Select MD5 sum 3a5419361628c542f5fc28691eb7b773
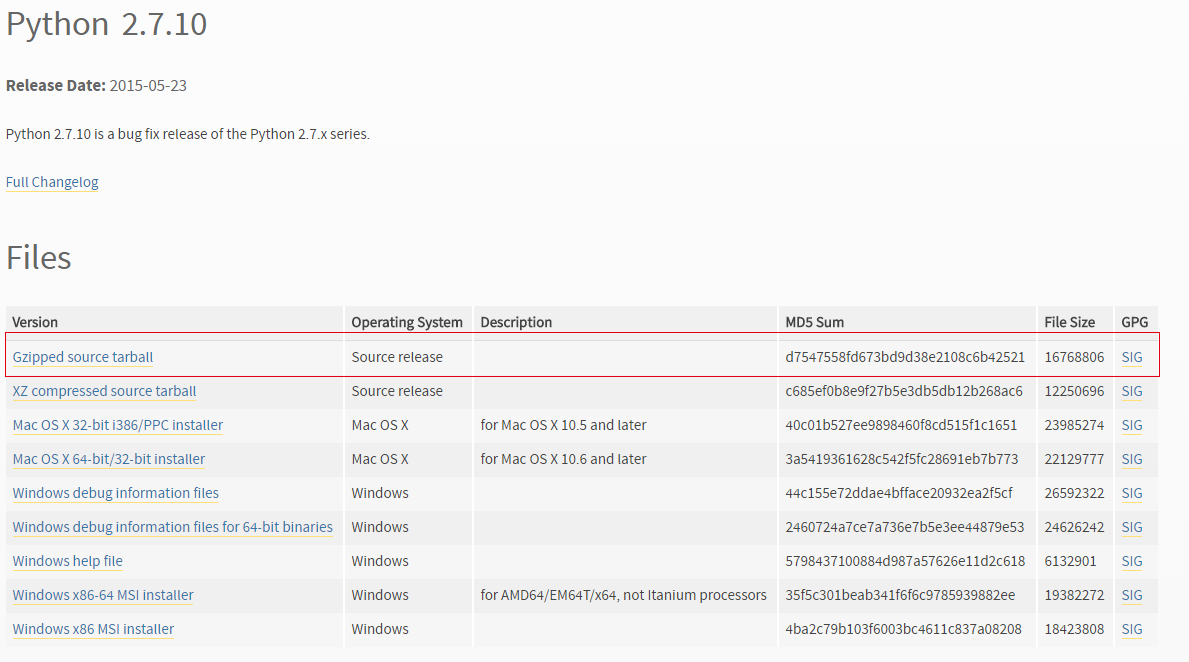The height and width of the screenshot is (662, 1189). 902,460
